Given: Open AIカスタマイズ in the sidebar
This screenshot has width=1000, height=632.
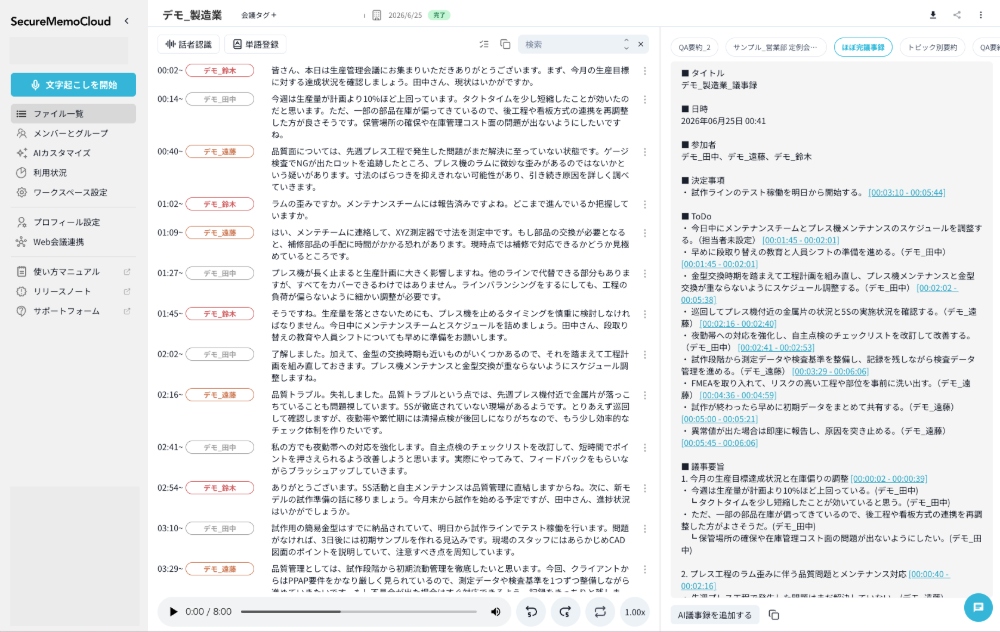Looking at the screenshot, I should [73, 153].
